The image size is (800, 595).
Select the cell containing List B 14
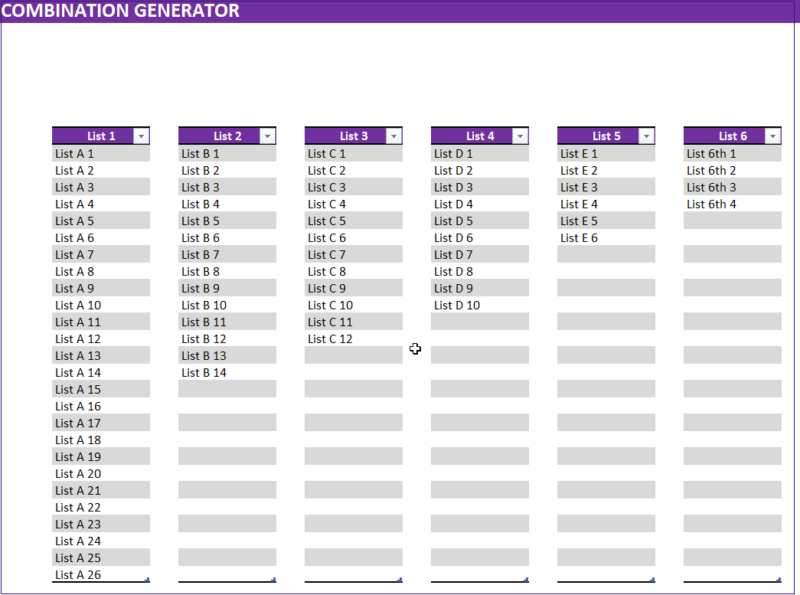click(227, 372)
